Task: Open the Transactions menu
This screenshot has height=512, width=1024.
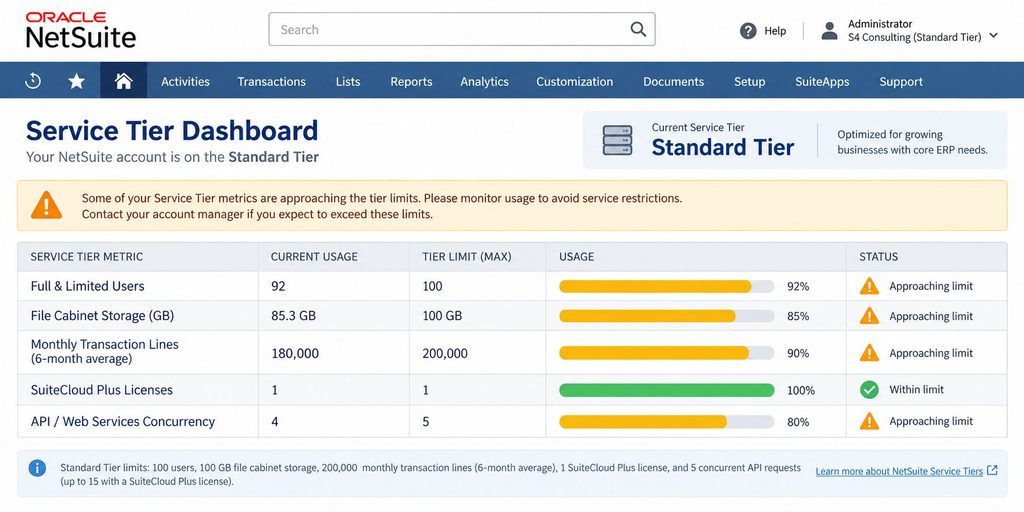Action: pyautogui.click(x=272, y=82)
